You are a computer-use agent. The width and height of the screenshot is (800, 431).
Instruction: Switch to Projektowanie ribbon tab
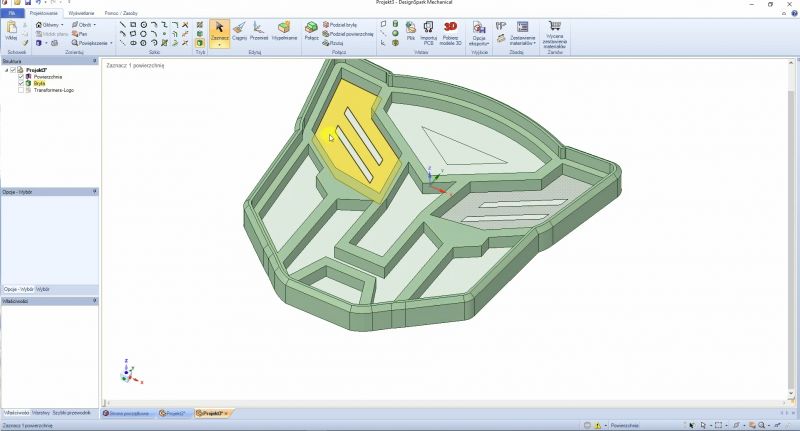[43, 13]
